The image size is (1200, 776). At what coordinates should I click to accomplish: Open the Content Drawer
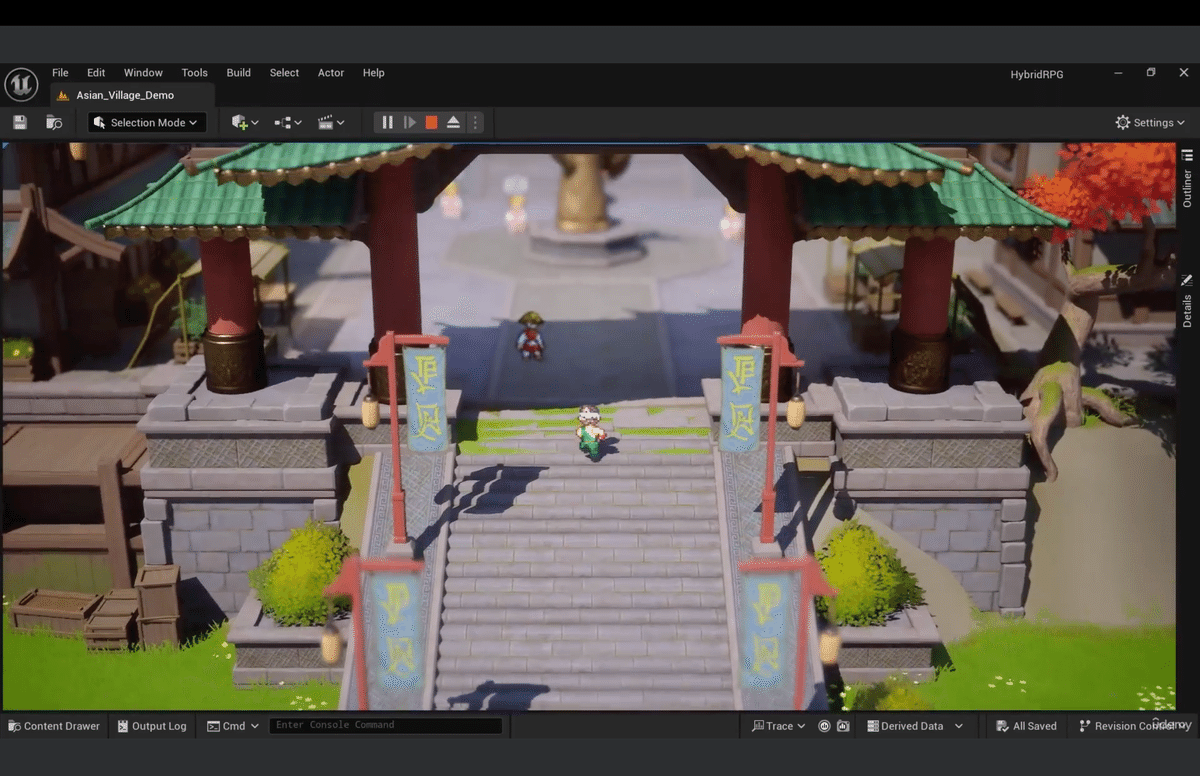click(x=53, y=725)
